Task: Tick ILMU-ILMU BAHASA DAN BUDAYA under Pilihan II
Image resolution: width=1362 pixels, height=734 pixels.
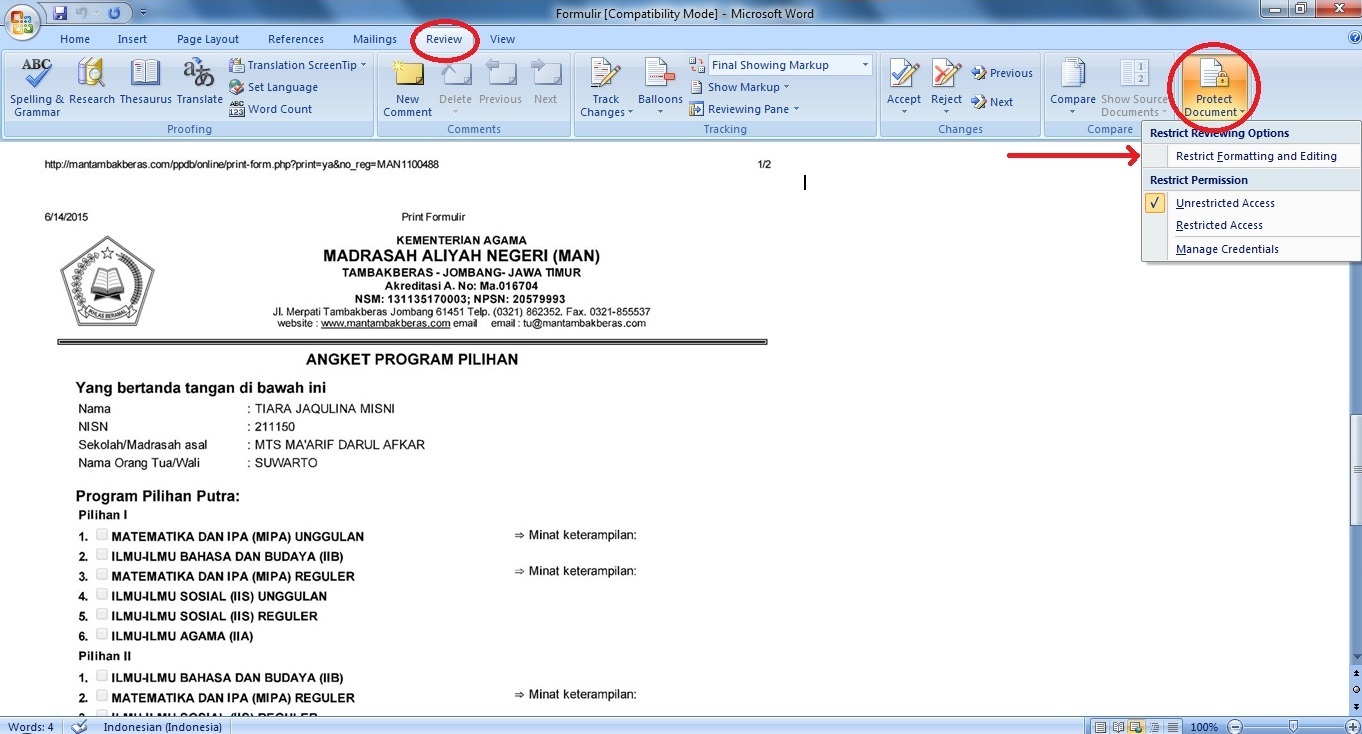Action: (x=102, y=677)
